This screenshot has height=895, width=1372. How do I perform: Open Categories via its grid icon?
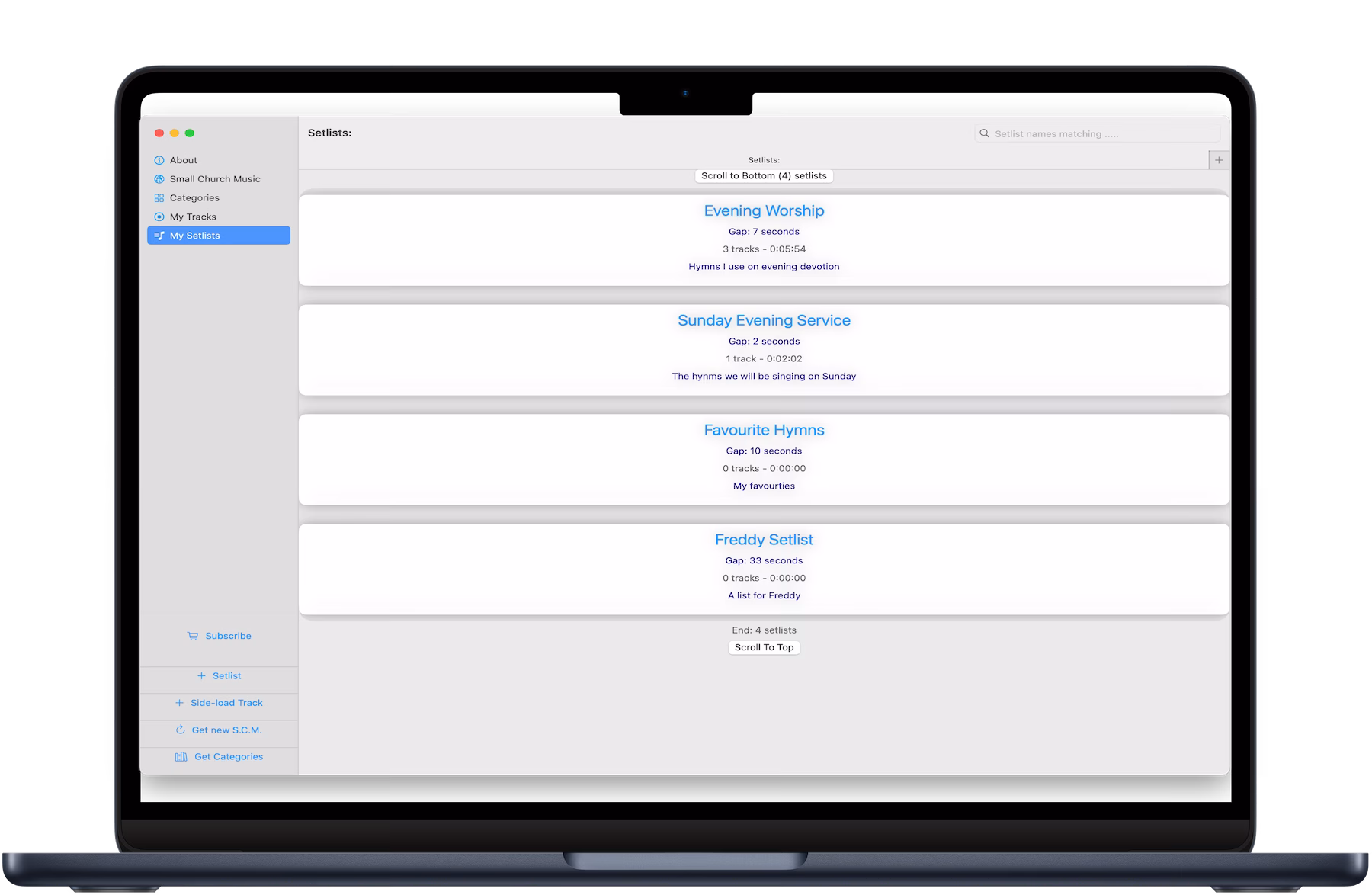tap(159, 197)
